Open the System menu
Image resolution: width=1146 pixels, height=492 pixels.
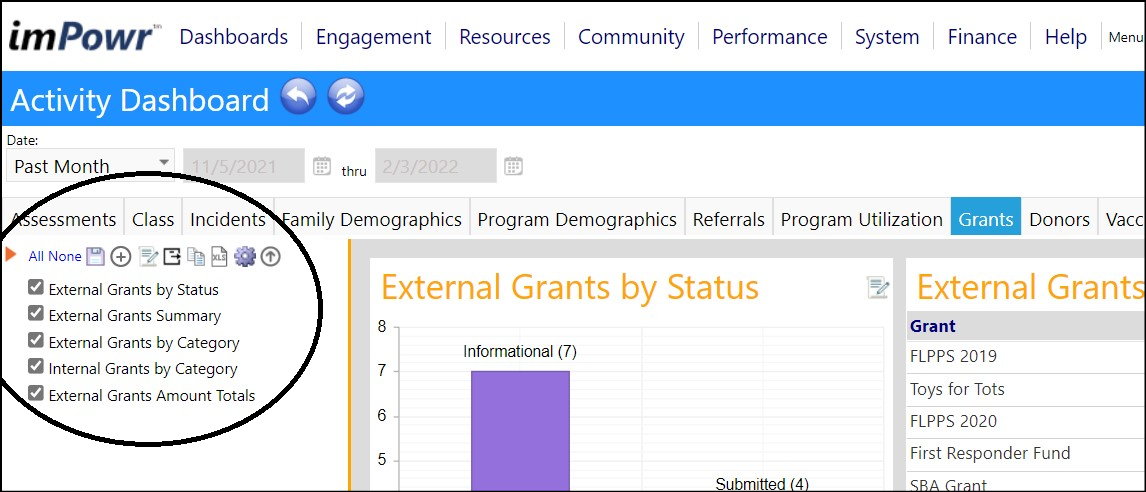click(x=887, y=37)
